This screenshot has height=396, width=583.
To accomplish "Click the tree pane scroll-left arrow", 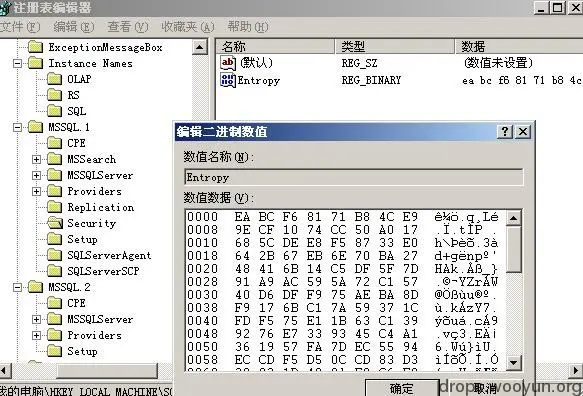I will point(5,371).
